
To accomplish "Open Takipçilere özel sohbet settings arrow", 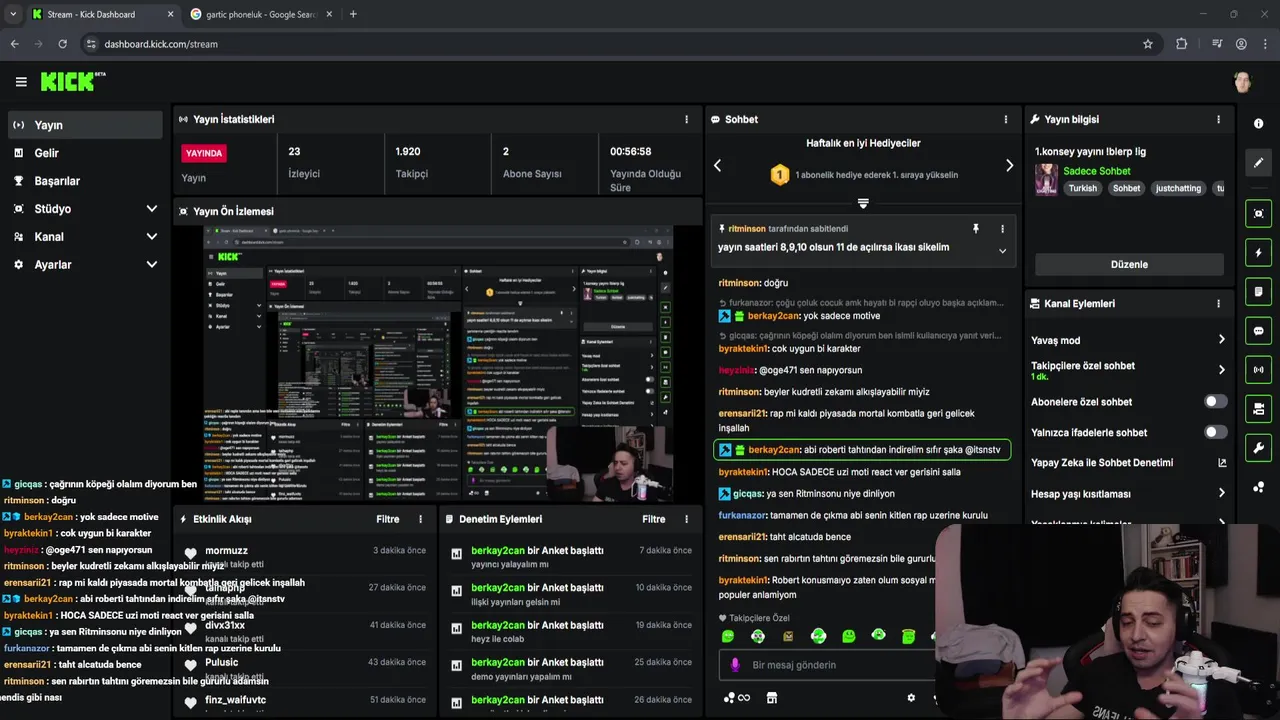I will [1221, 370].
